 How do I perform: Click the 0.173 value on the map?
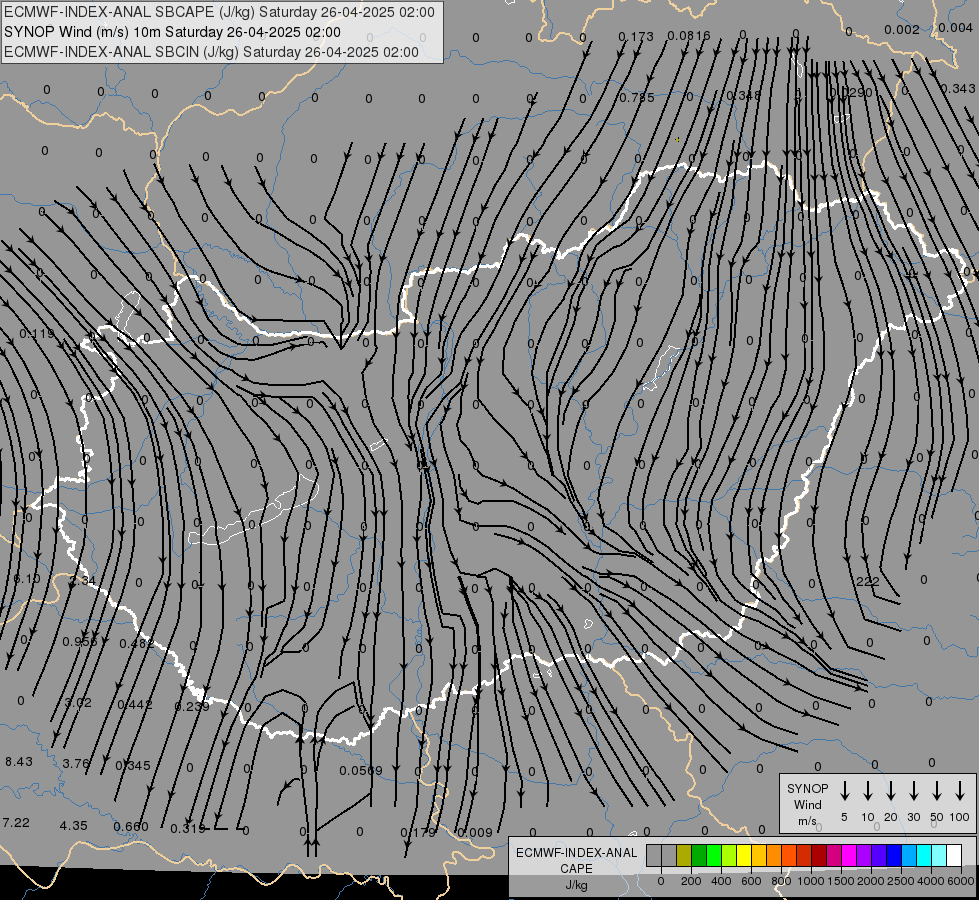click(636, 37)
